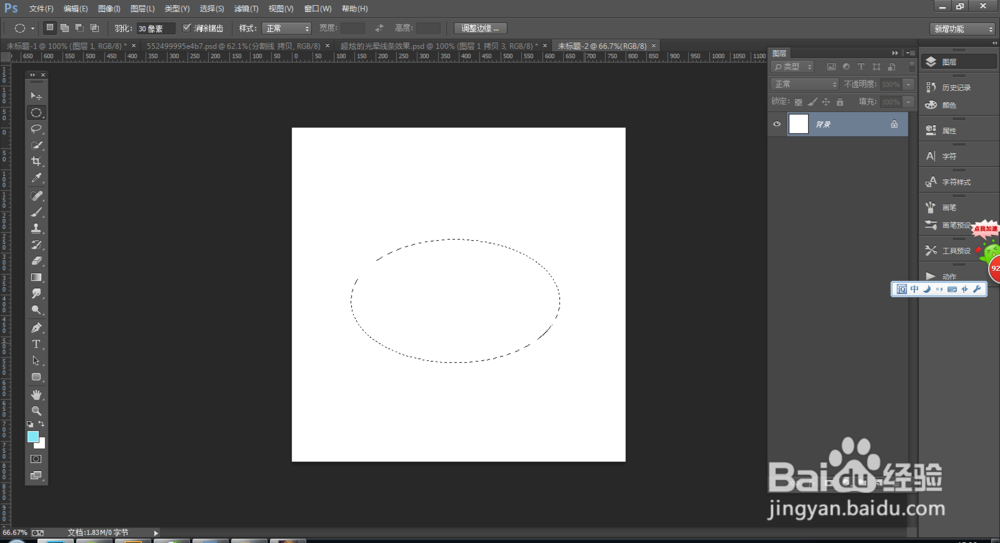The image size is (1000, 543).
Task: Select the Blur/Smudge tool
Action: click(x=36, y=294)
